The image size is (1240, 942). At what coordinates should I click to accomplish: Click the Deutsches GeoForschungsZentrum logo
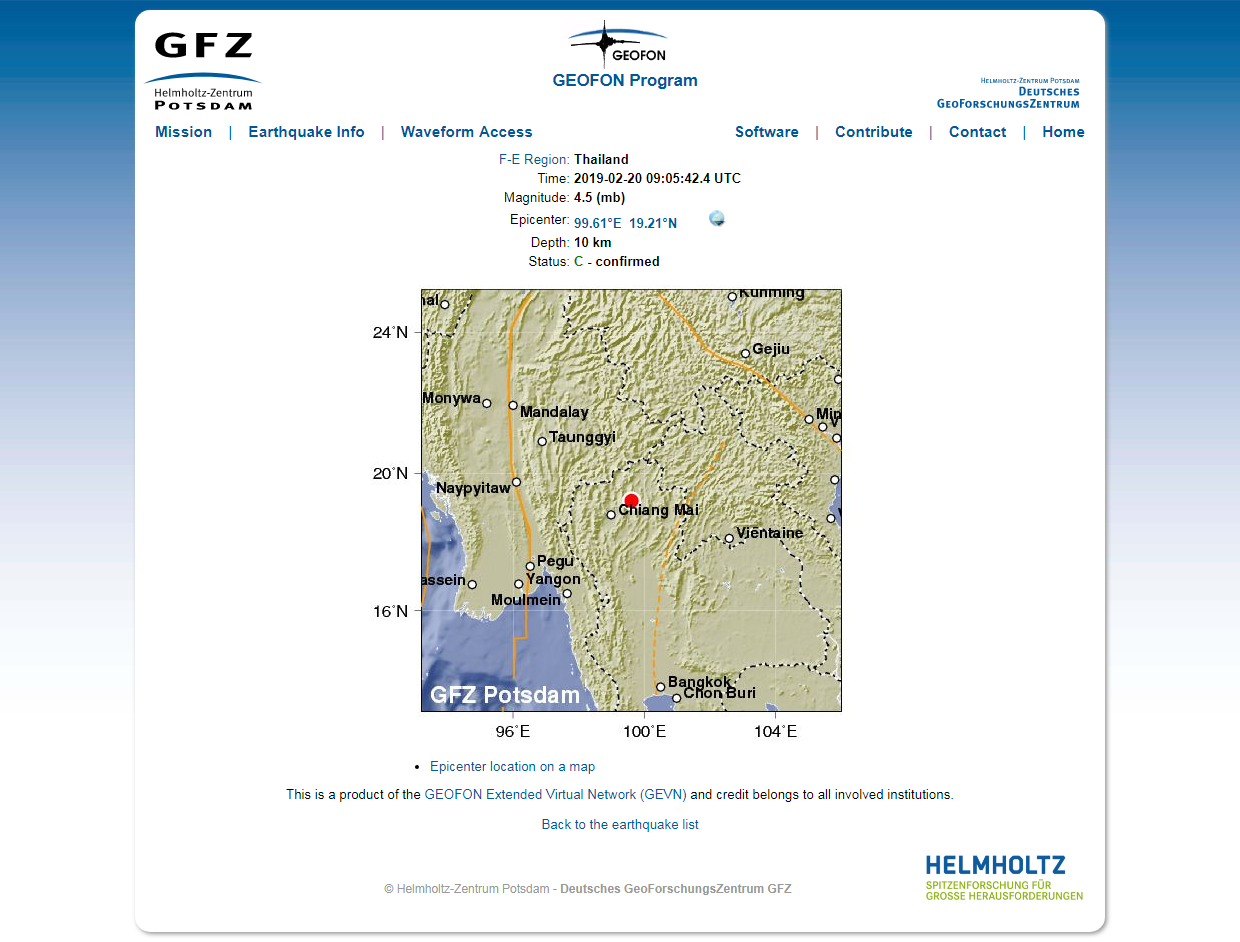coord(1008,93)
